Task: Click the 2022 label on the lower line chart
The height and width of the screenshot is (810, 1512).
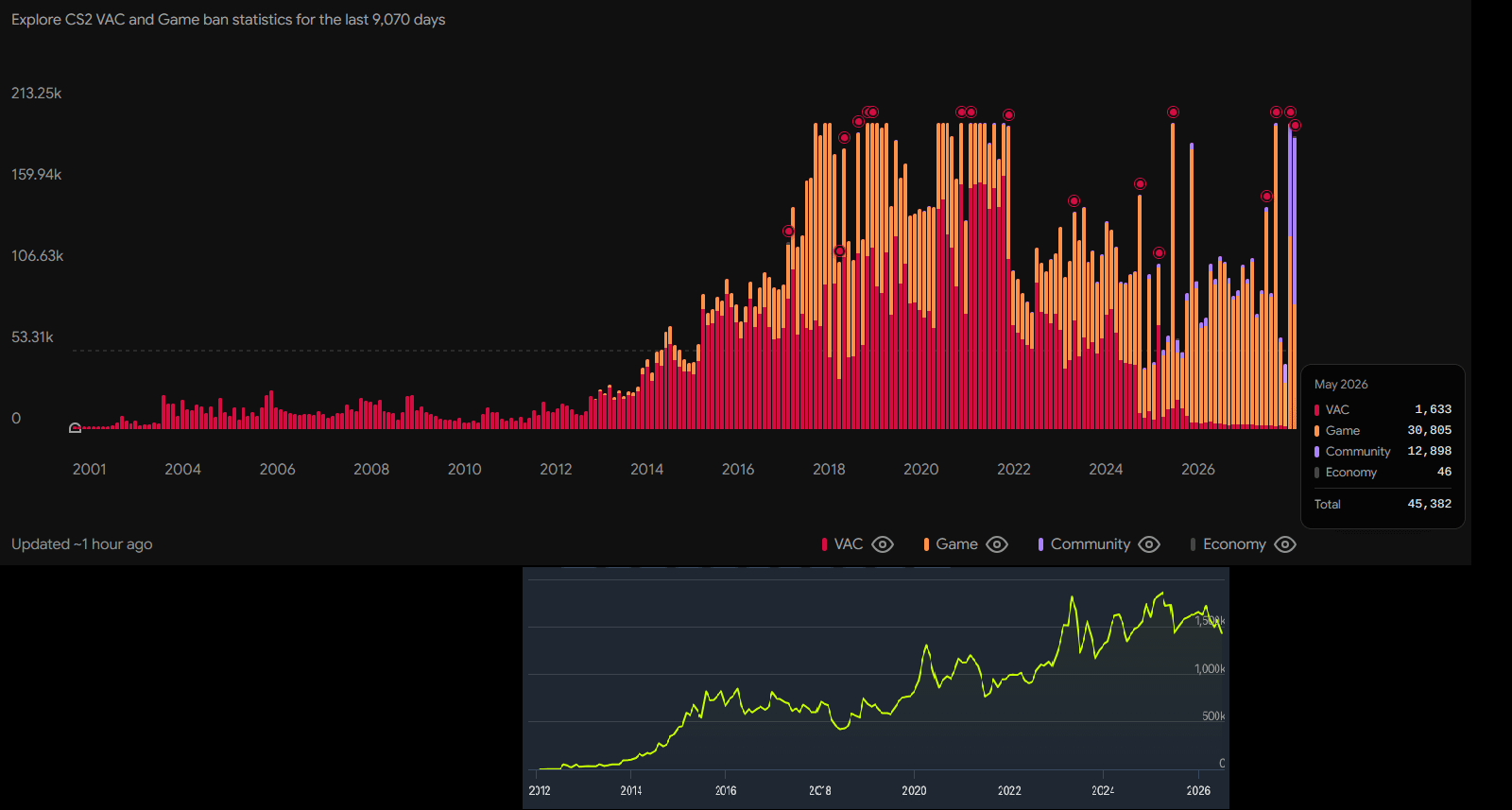Action: 1009,791
